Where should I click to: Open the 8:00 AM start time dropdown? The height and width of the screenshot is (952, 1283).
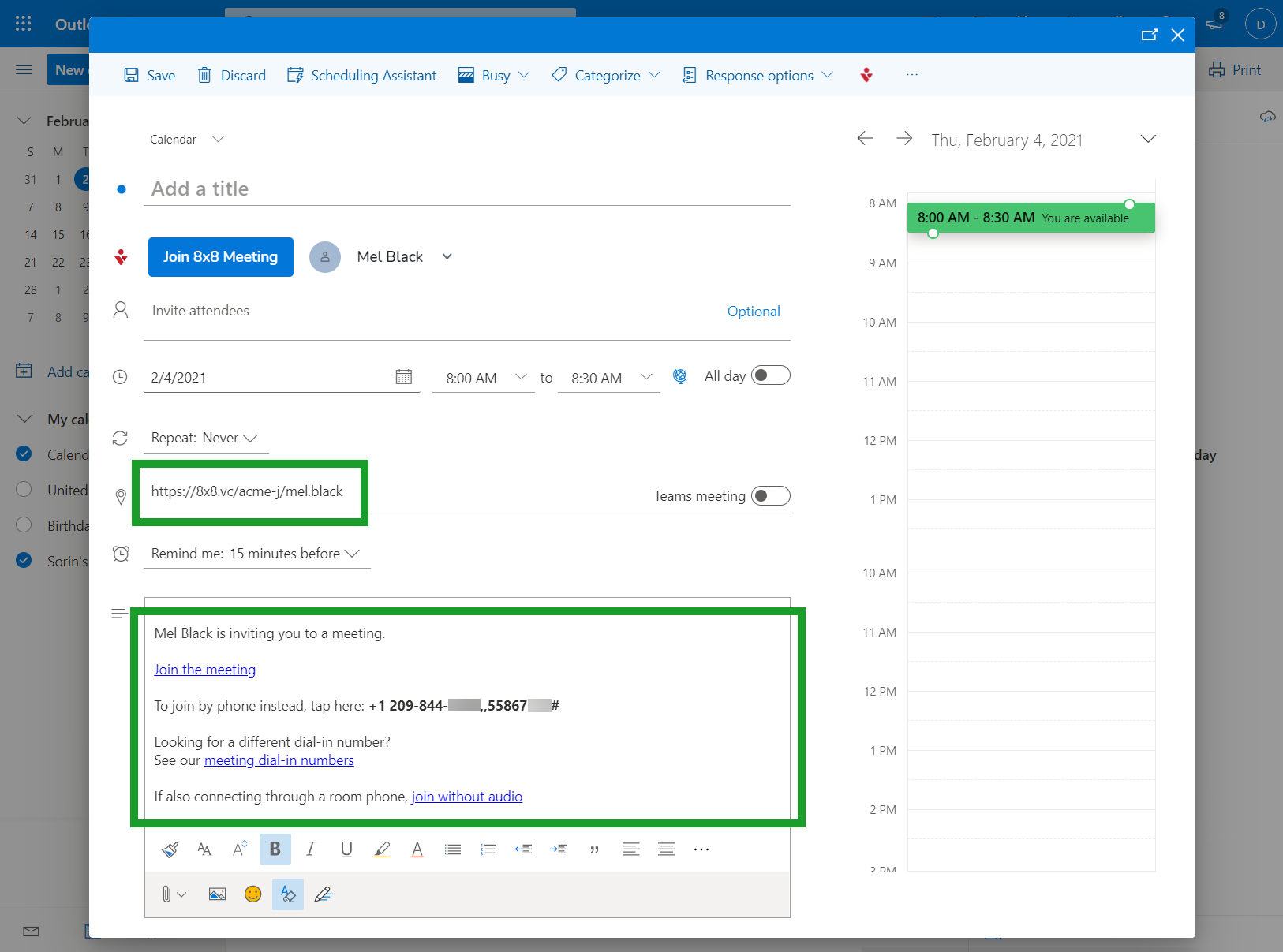pos(484,378)
